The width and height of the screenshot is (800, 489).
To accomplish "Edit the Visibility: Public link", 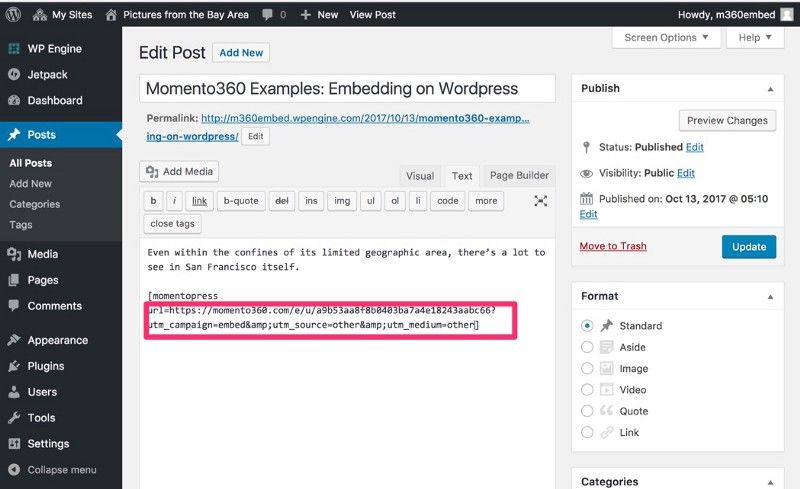I will 686,173.
